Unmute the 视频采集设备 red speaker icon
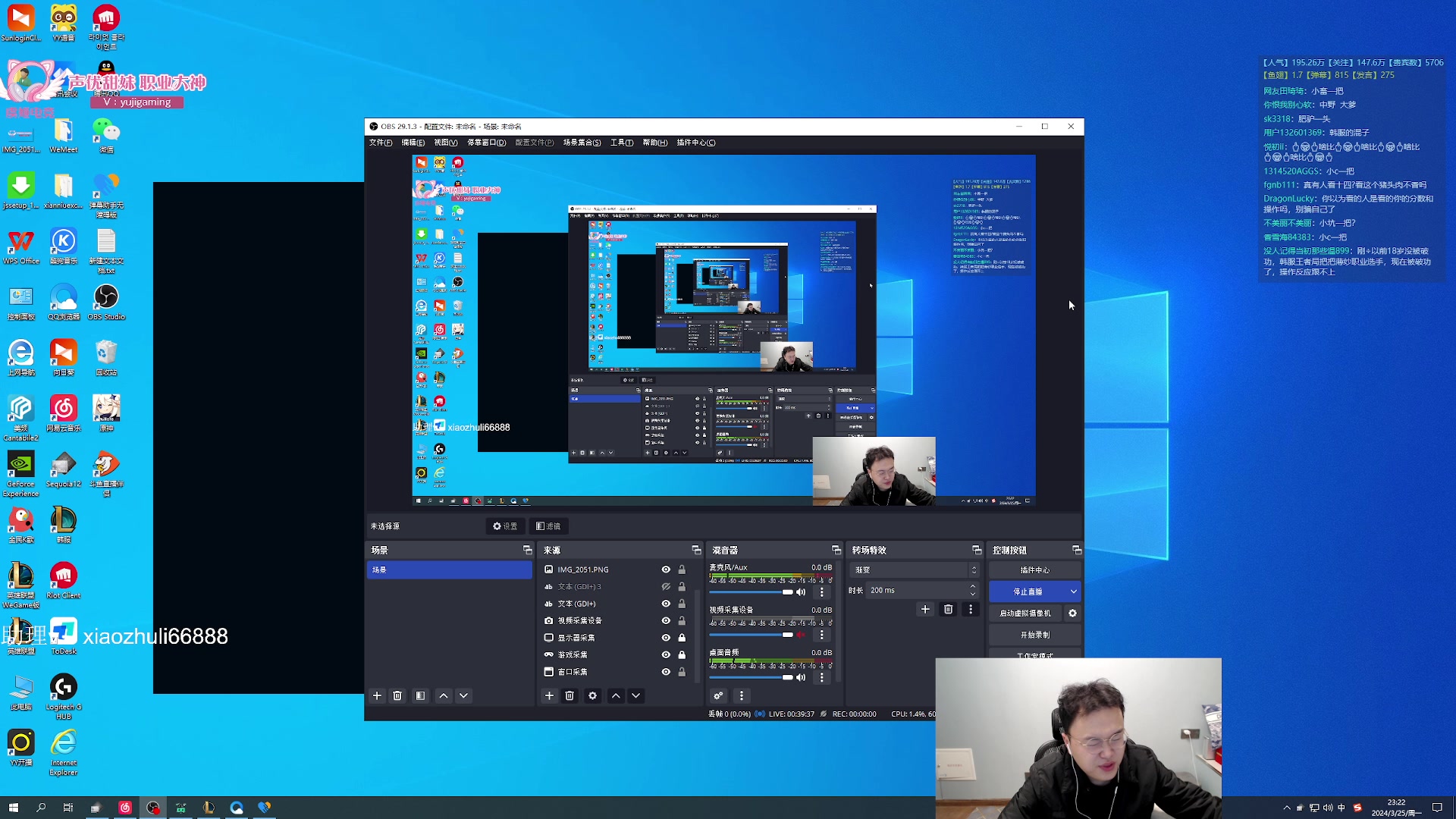Image resolution: width=1456 pixels, height=819 pixels. (x=801, y=635)
